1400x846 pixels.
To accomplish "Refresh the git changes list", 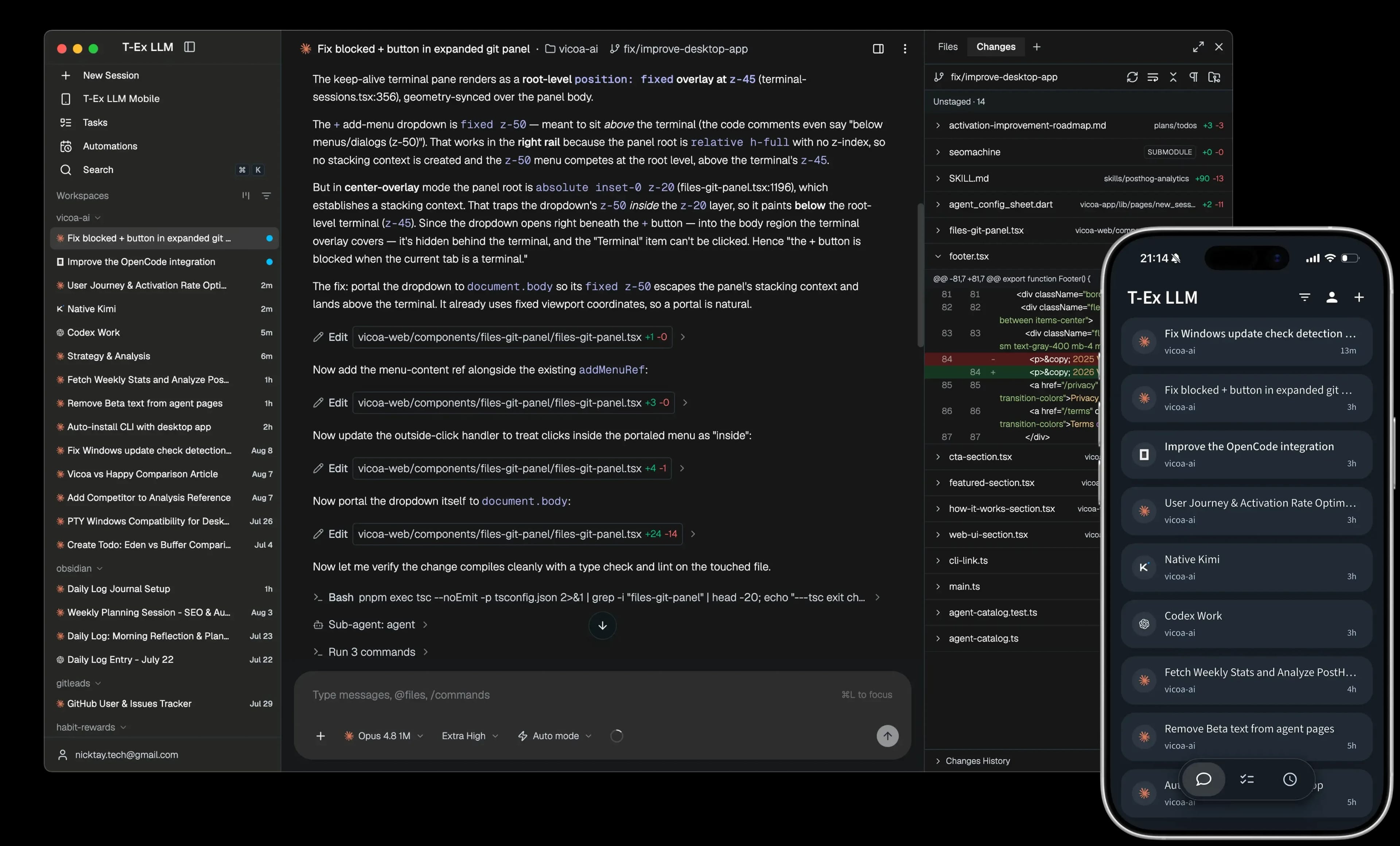I will tap(1132, 77).
